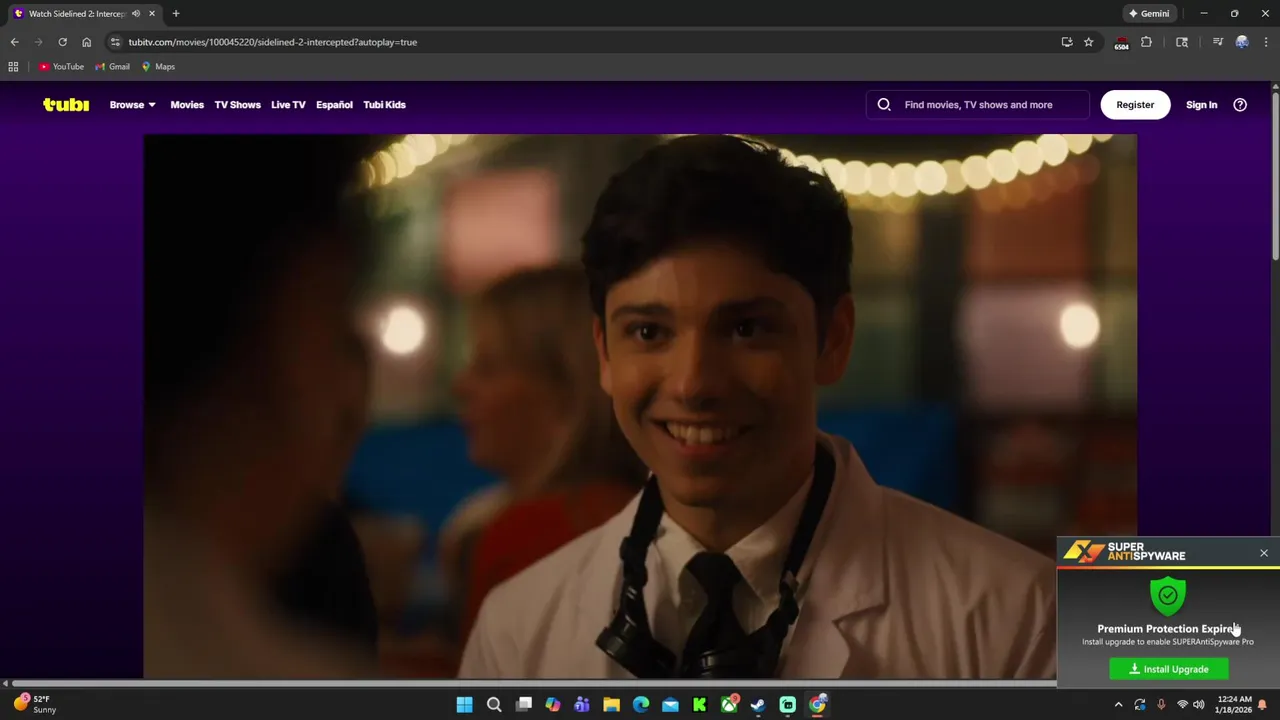
Task: Switch to Live TV
Action: [288, 105]
